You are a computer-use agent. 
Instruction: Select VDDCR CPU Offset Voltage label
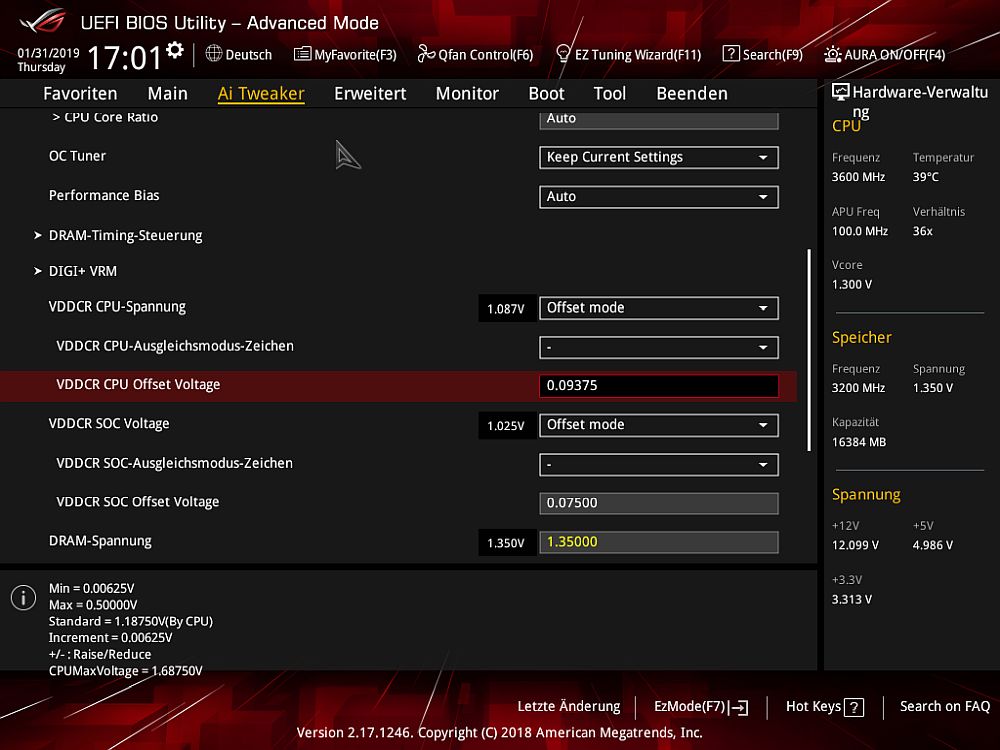point(138,385)
